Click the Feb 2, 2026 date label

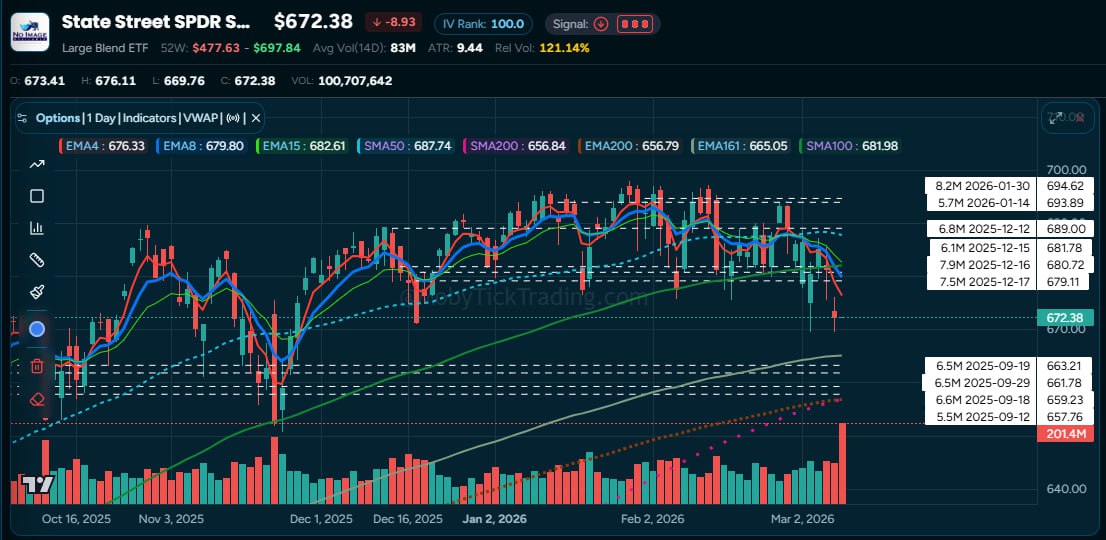(x=652, y=519)
